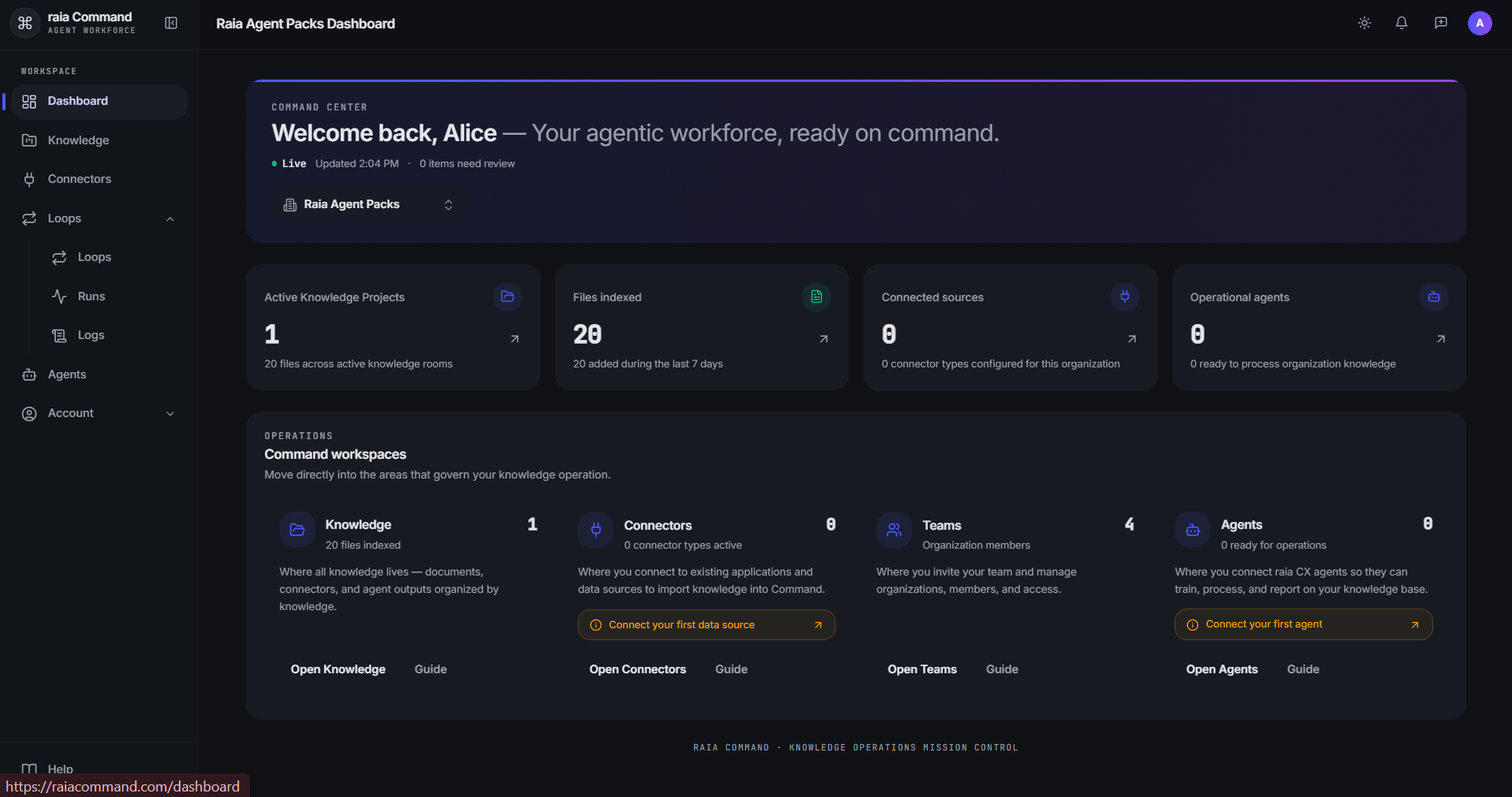Image resolution: width=1512 pixels, height=797 pixels.
Task: Go to Dashboard in sidebar
Action: point(99,102)
